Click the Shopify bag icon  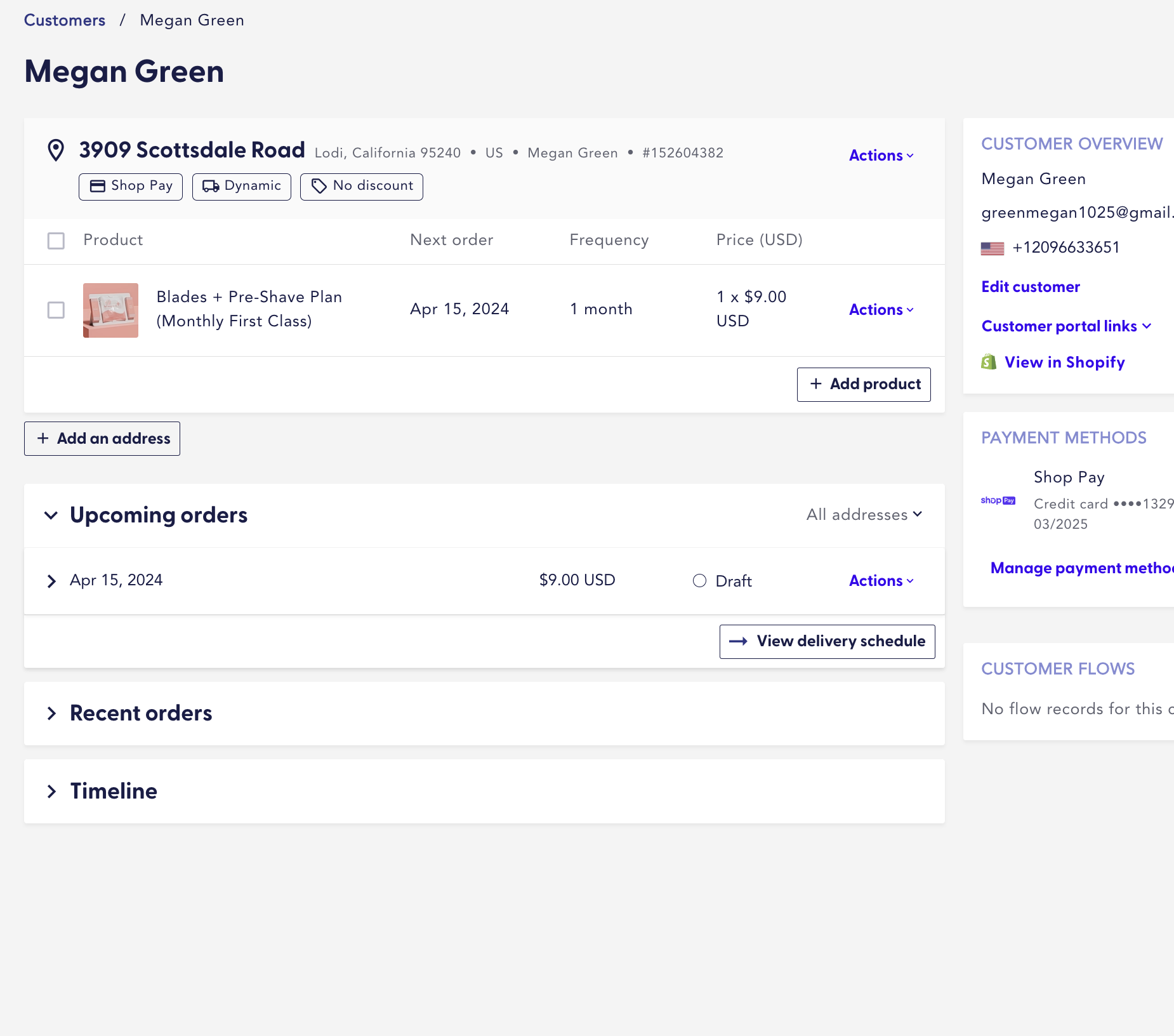pyautogui.click(x=989, y=362)
